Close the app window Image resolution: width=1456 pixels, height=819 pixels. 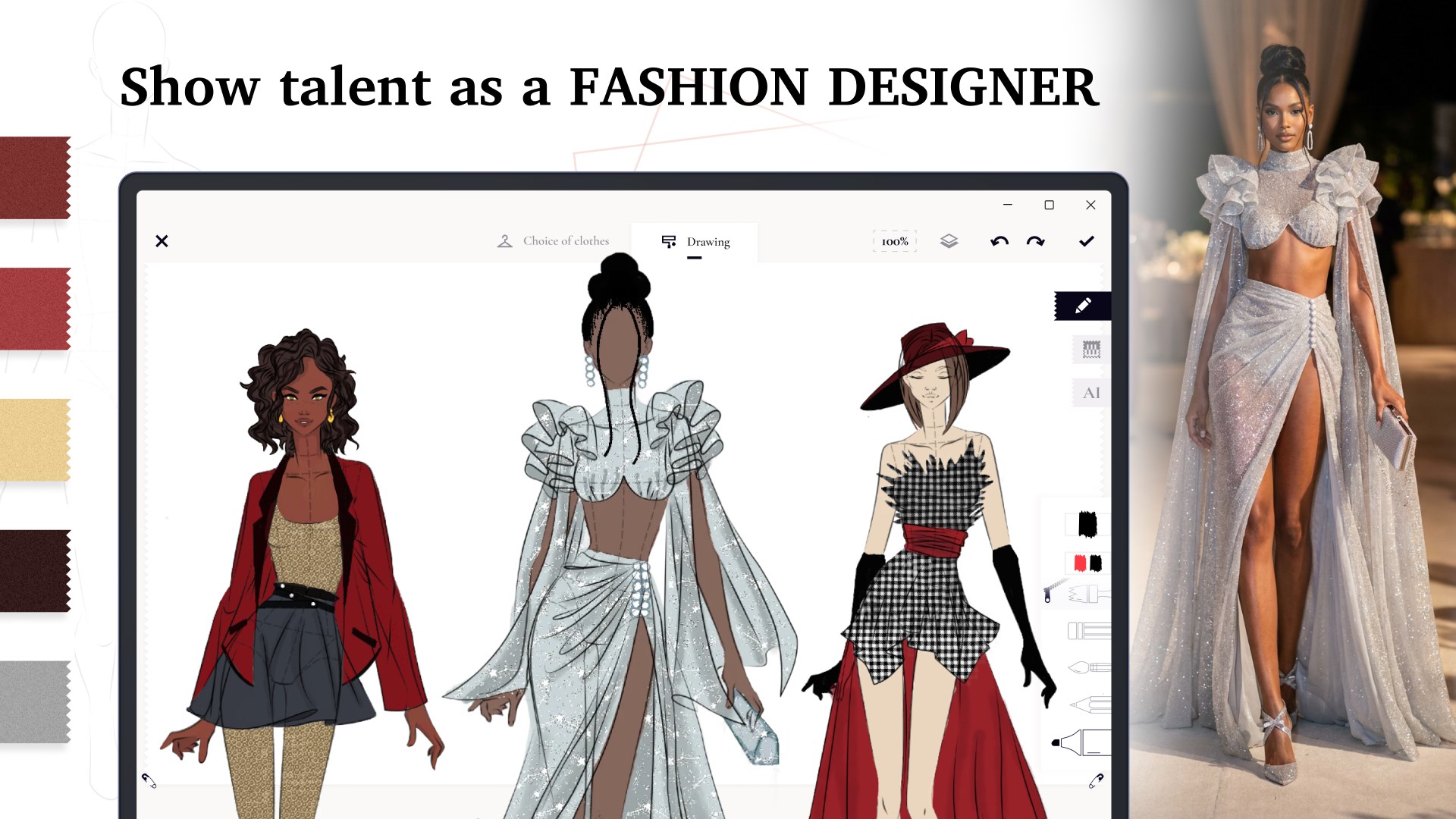[x=1090, y=205]
